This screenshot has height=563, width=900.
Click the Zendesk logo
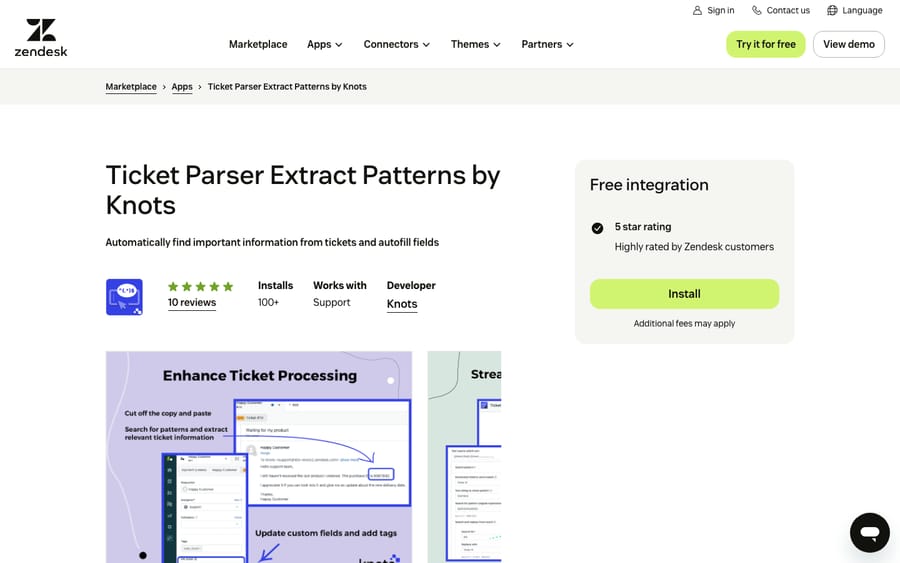tap(41, 38)
